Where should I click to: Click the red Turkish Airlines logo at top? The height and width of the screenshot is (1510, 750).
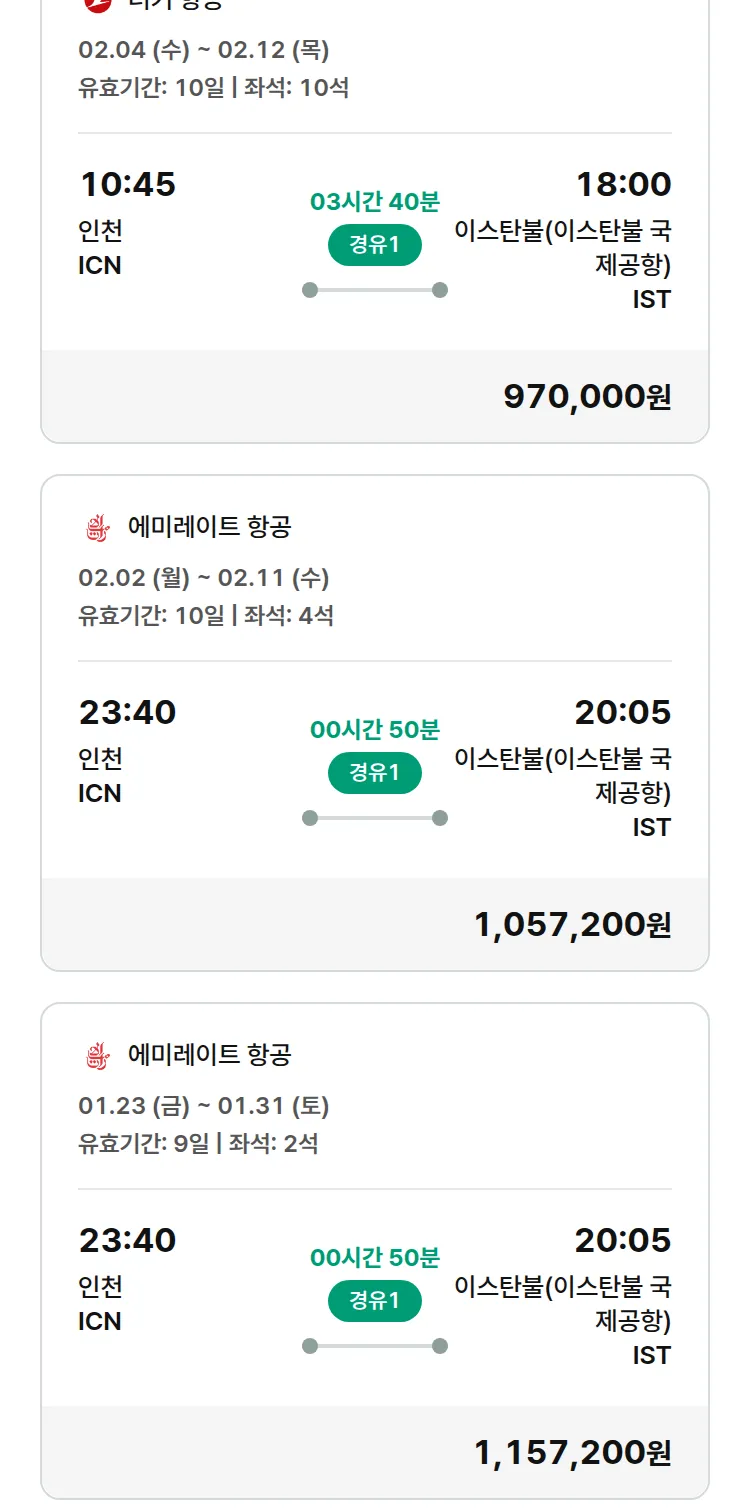tap(97, 3)
